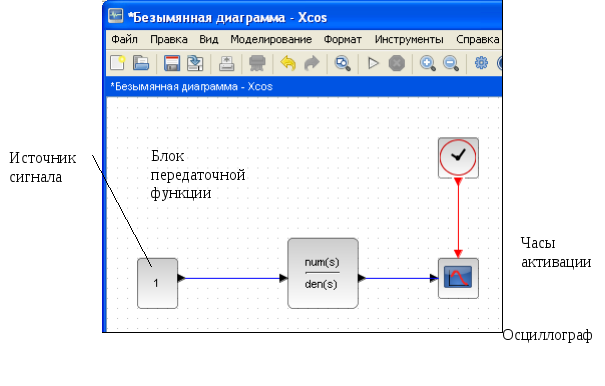Save the diagram with floppy icon
605x386 pixels.
pyautogui.click(x=172, y=63)
